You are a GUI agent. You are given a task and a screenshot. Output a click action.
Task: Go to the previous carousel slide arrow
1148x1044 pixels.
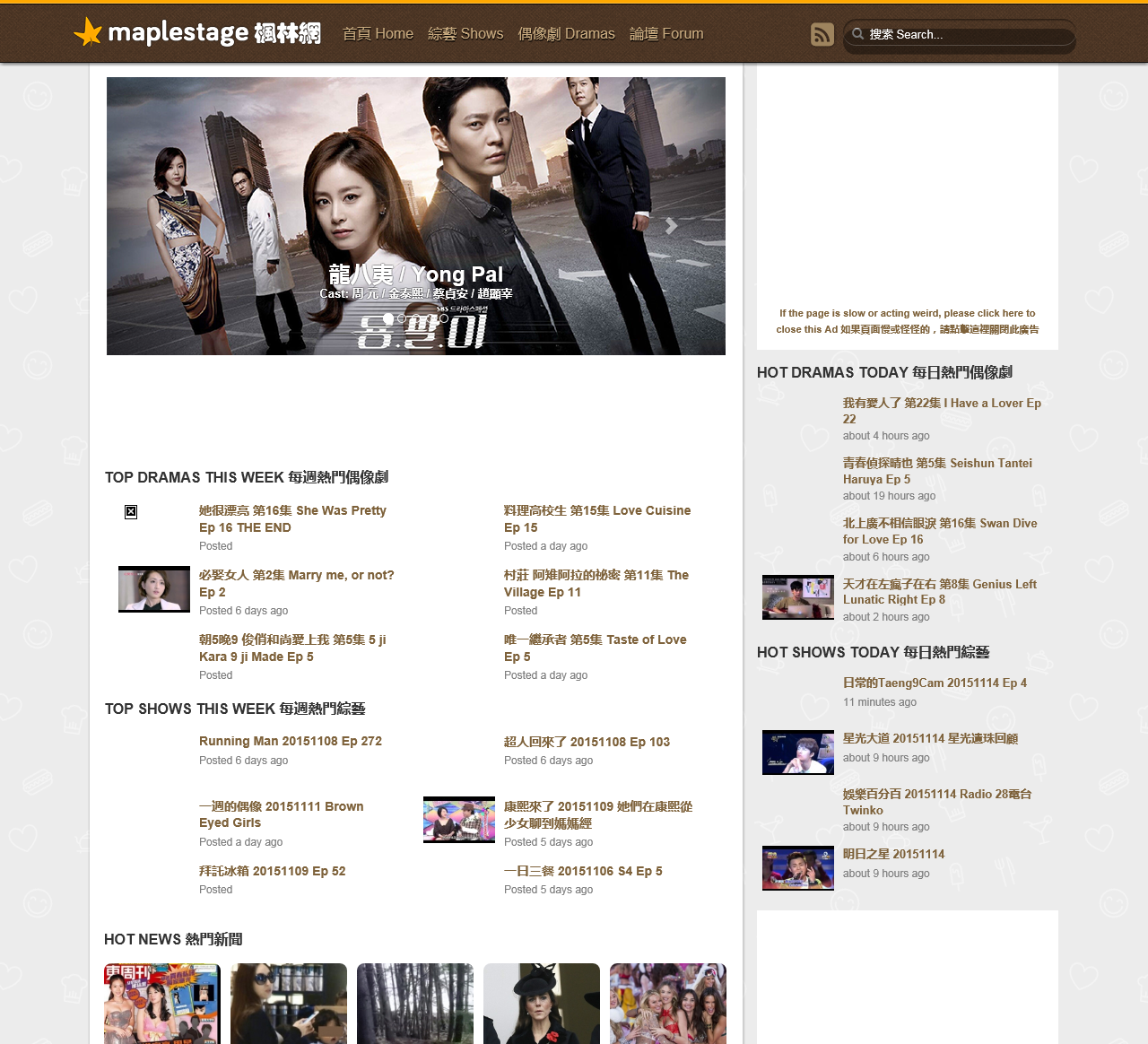coord(161,225)
